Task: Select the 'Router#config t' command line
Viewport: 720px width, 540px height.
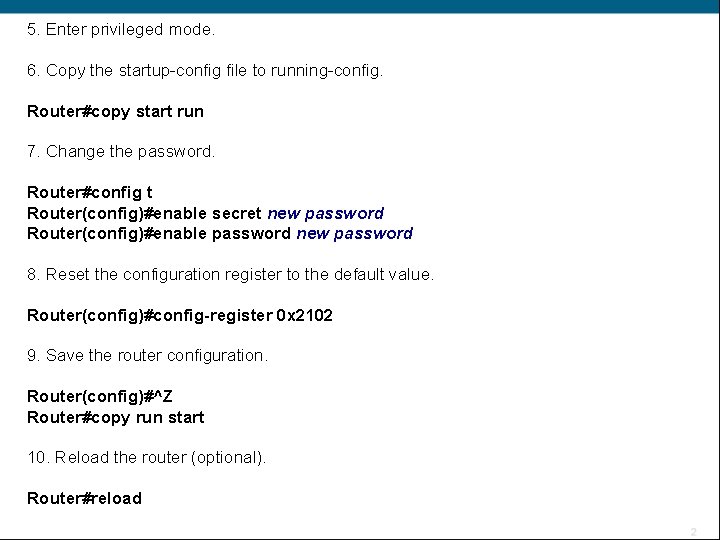Action: [x=90, y=192]
